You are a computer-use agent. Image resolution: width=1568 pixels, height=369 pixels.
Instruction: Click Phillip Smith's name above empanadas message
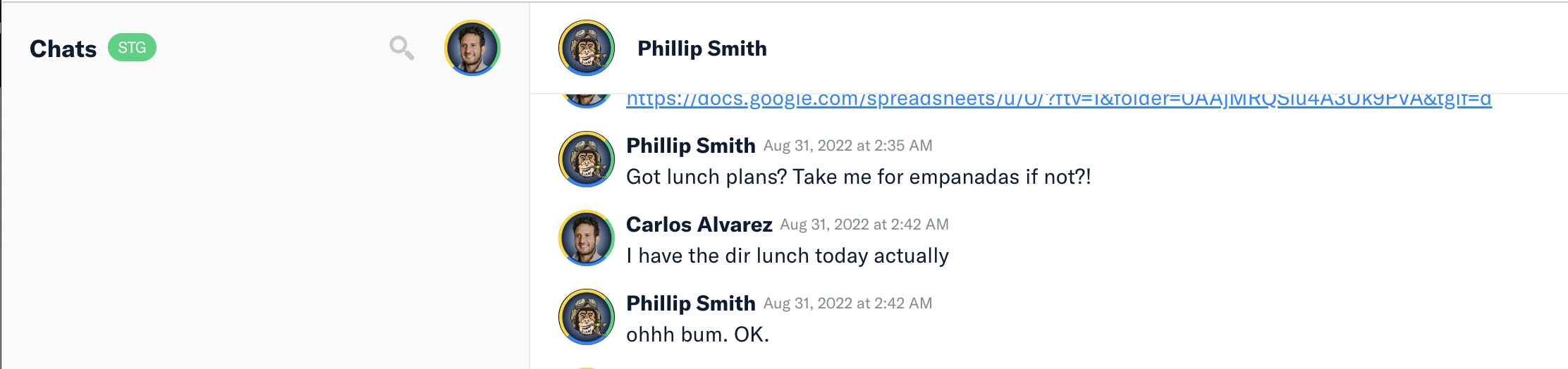691,146
